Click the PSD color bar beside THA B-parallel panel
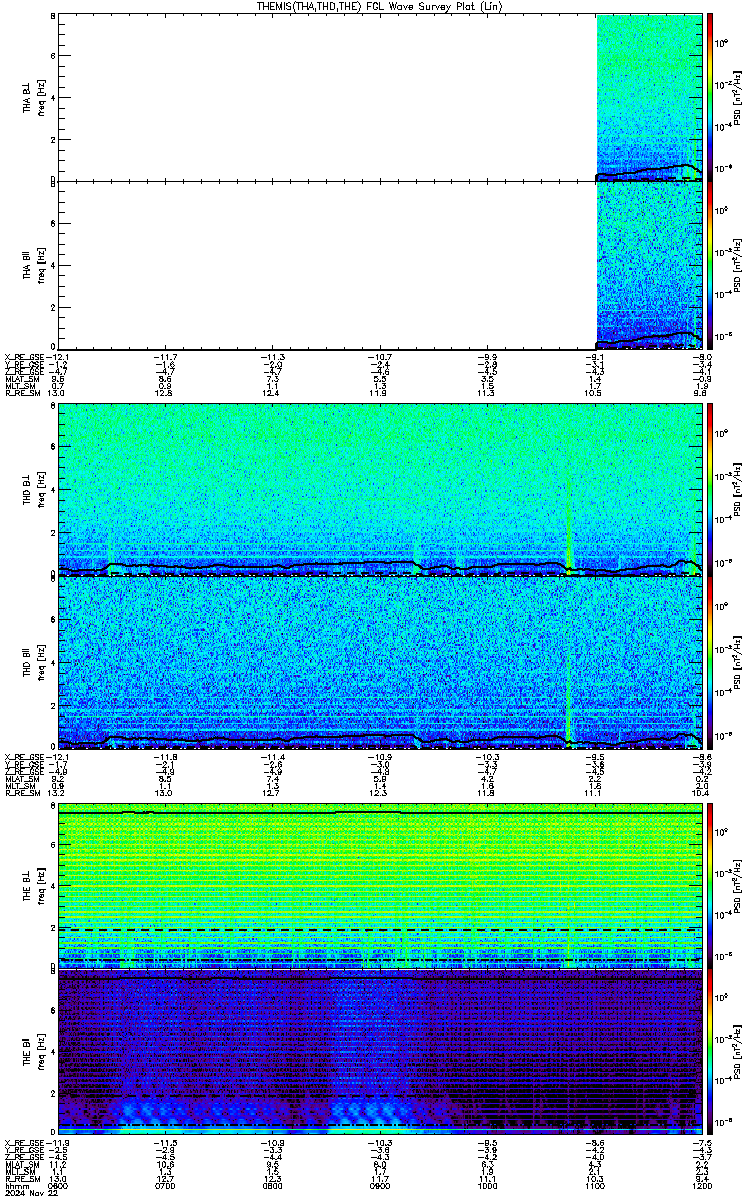 pyautogui.click(x=711, y=265)
